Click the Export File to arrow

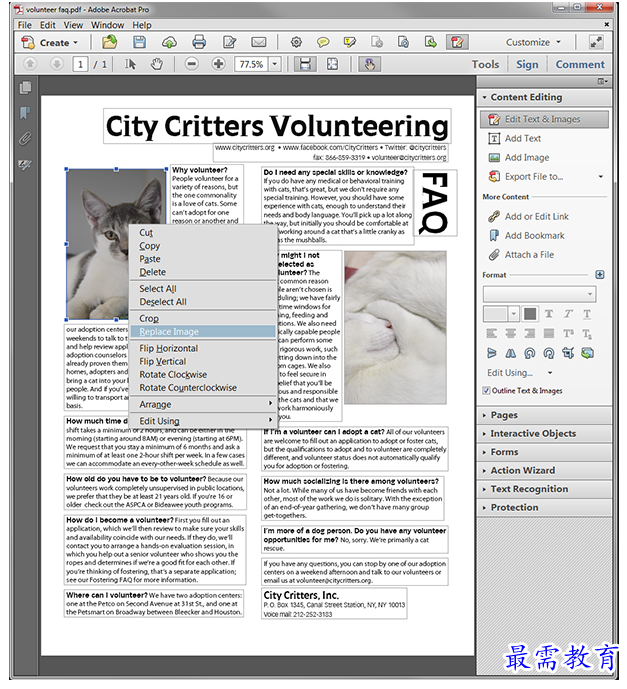(x=601, y=177)
